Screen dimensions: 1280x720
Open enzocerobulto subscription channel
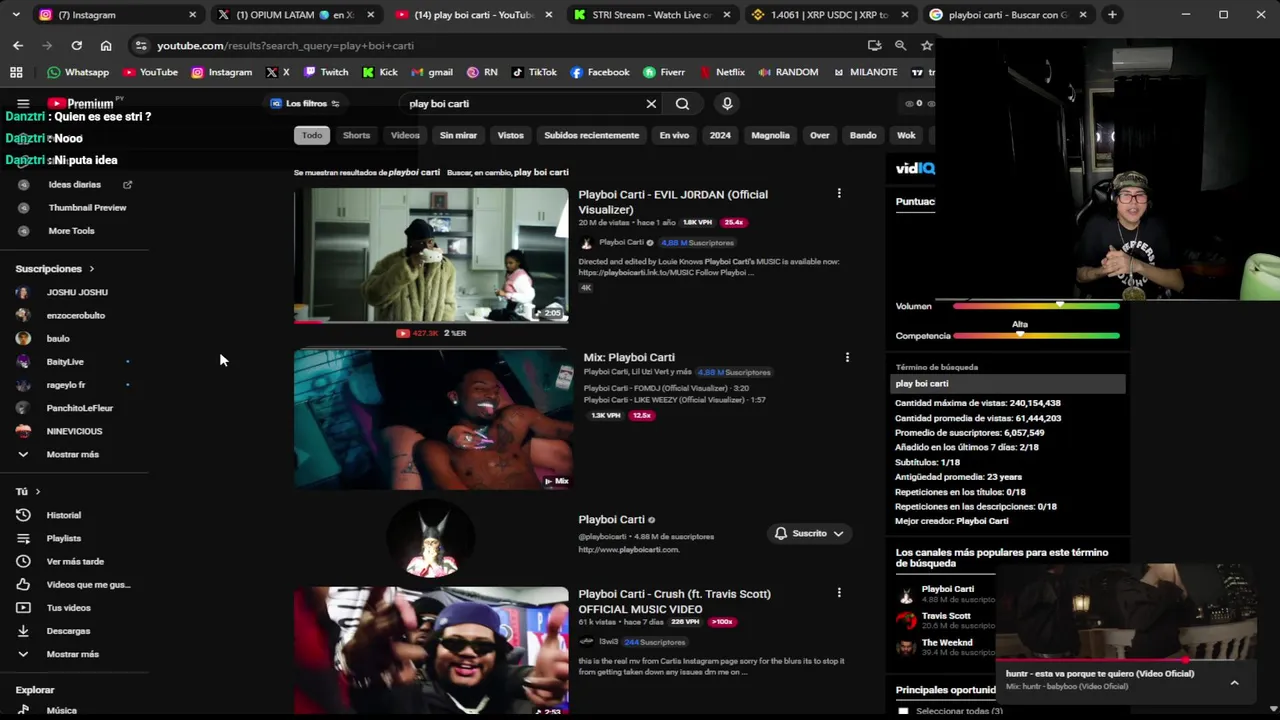click(x=76, y=315)
